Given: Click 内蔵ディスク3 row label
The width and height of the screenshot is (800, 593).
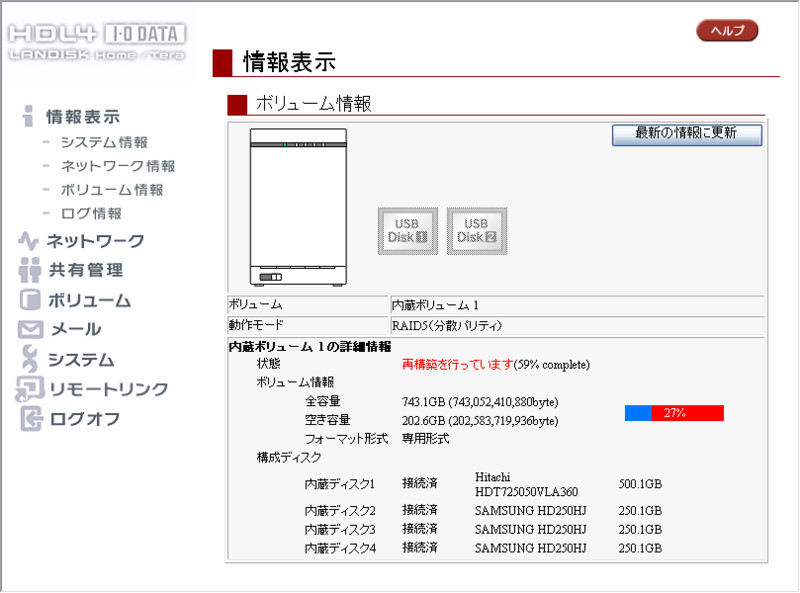Looking at the screenshot, I should [x=340, y=529].
